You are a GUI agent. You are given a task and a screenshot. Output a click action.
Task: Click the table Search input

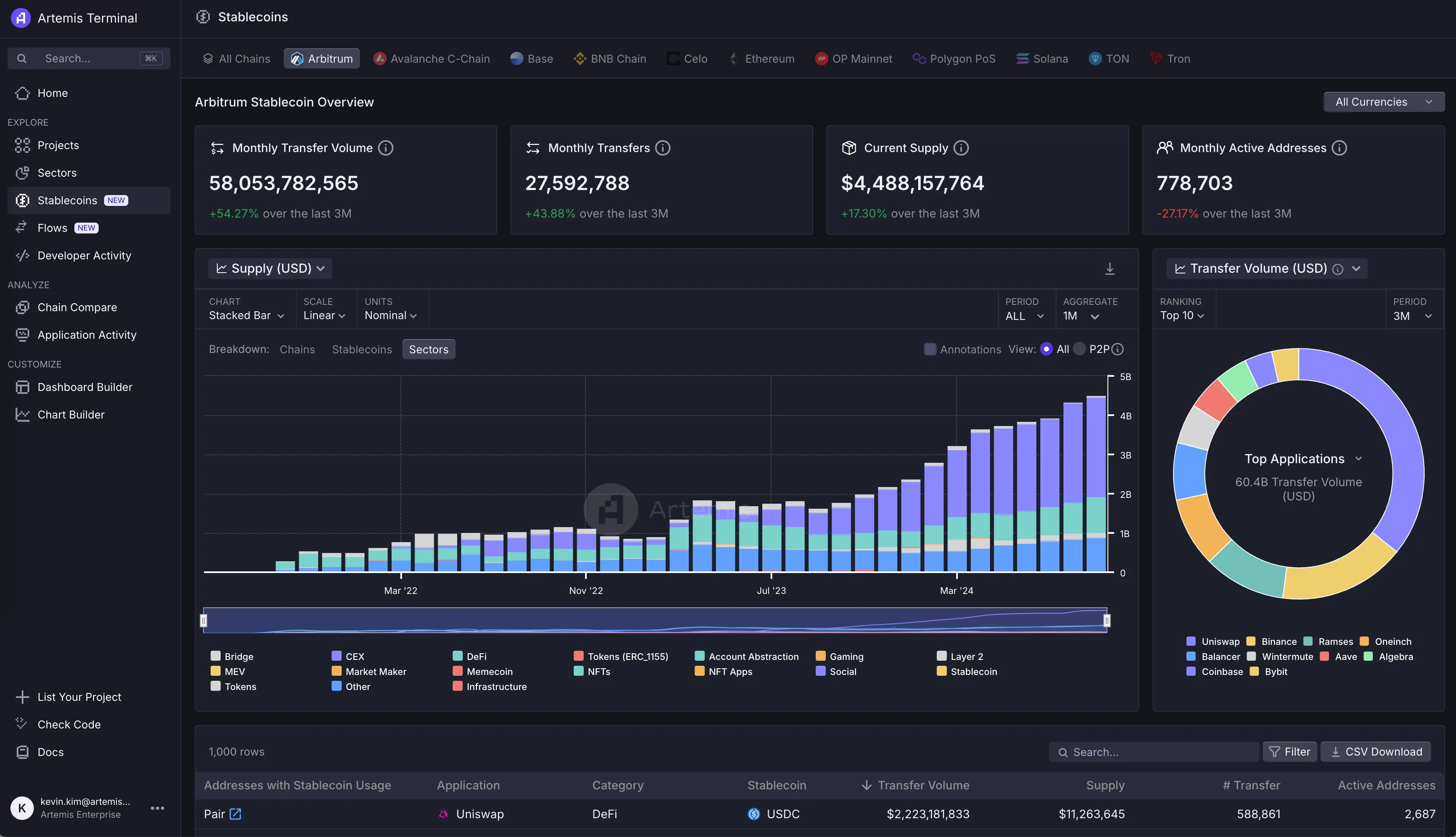(x=1154, y=752)
